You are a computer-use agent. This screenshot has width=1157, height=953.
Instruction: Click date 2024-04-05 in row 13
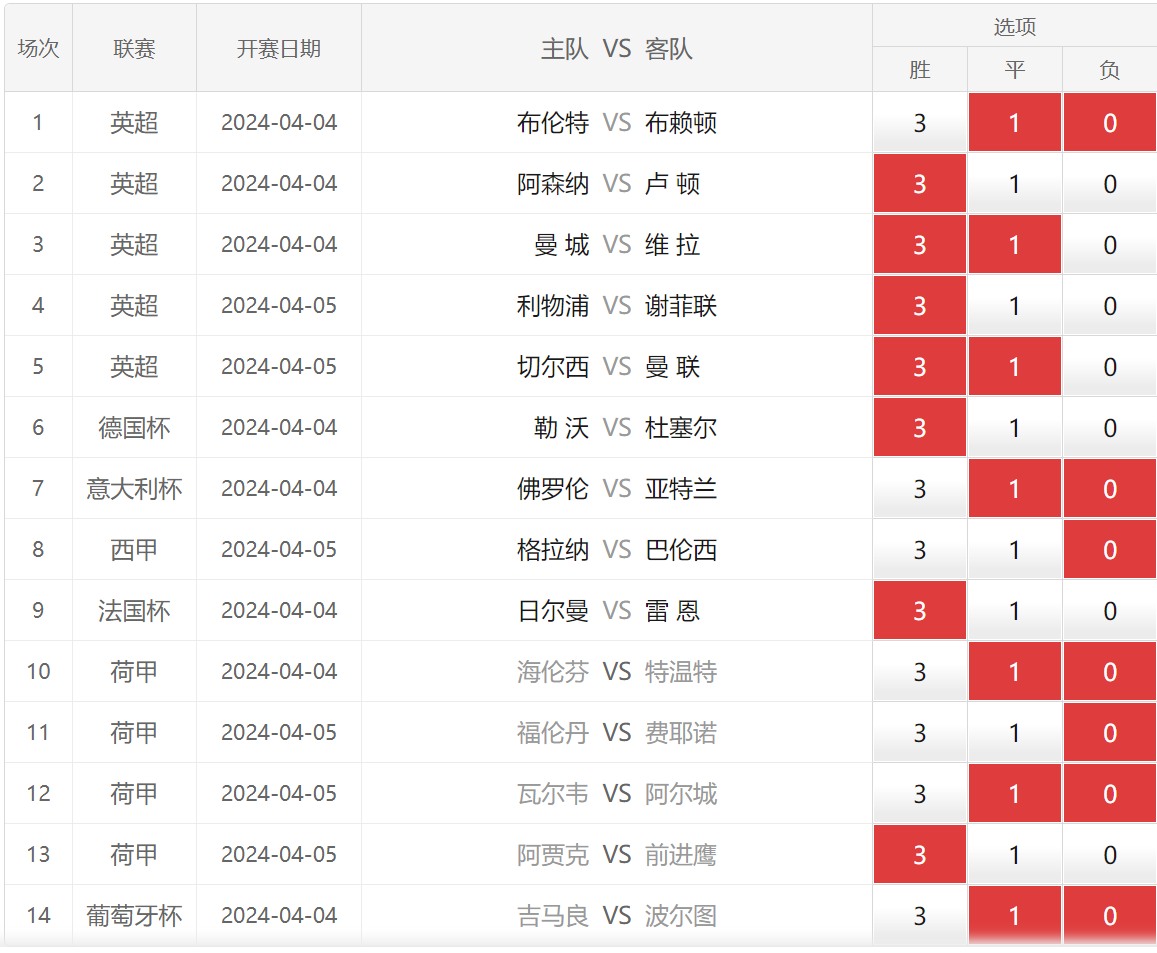[x=279, y=854]
